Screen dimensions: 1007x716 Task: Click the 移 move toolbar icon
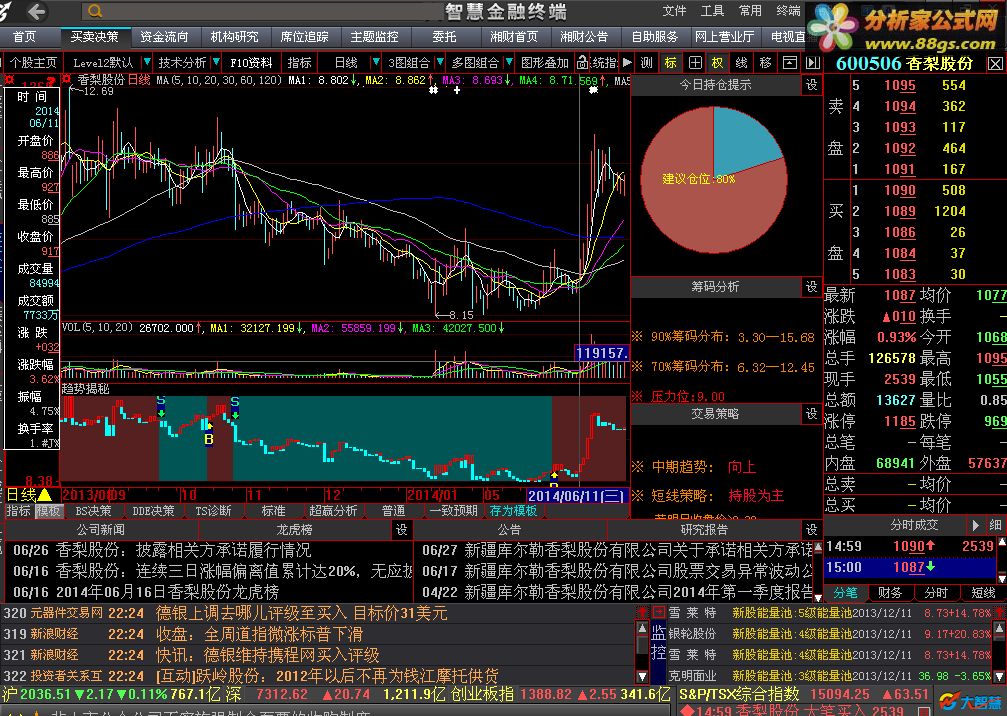point(765,62)
